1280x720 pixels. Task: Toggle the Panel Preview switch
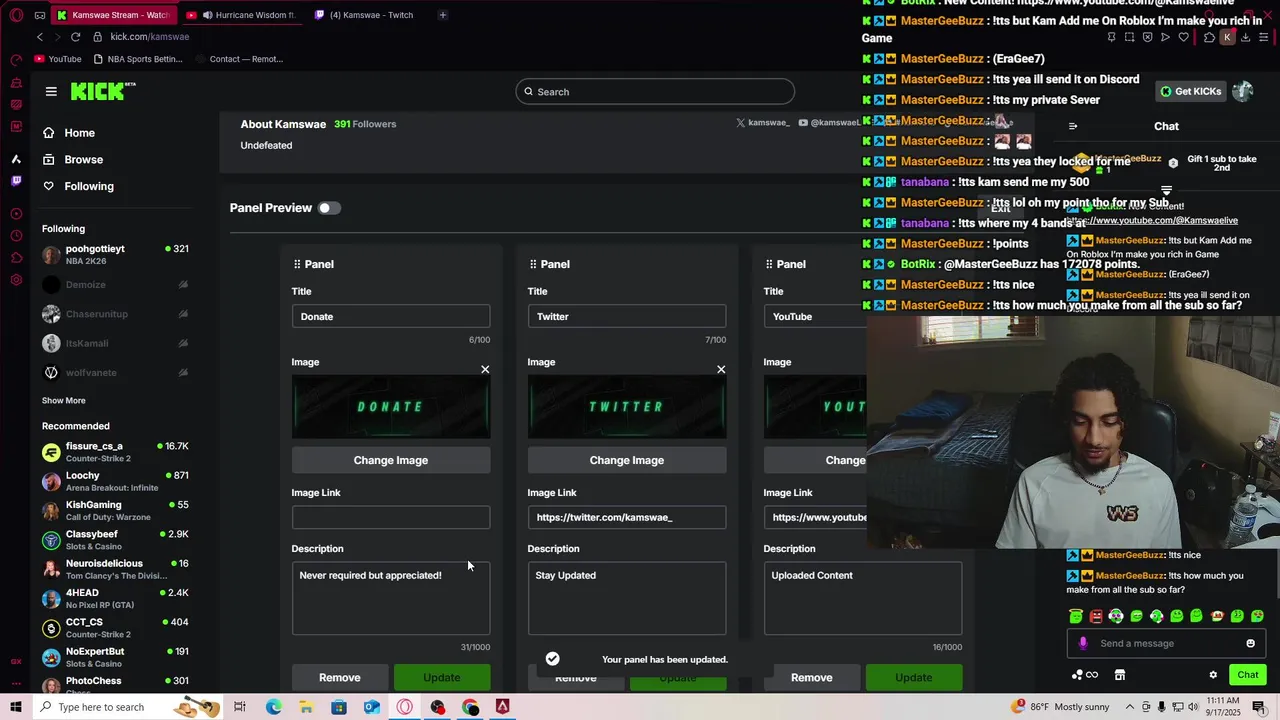tap(329, 208)
